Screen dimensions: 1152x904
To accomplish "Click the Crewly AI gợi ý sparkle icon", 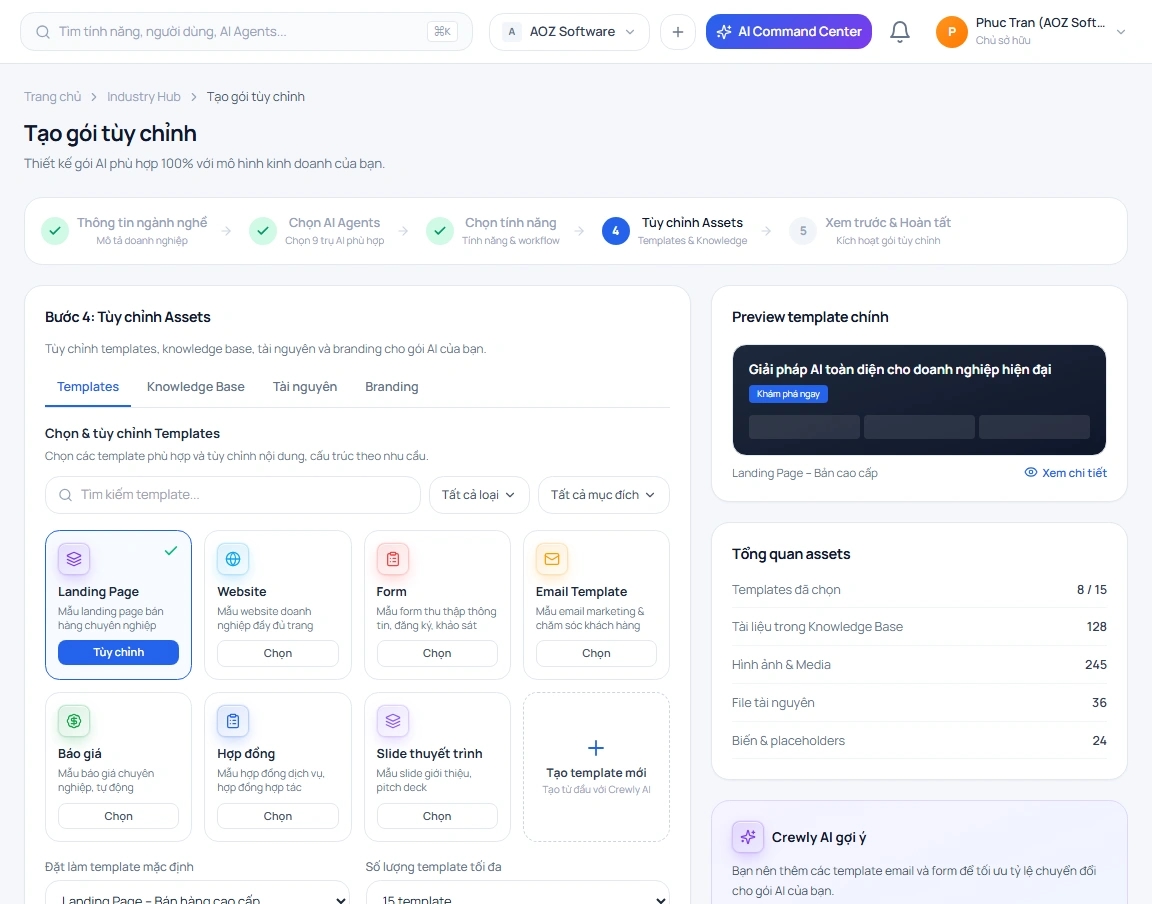I will pos(748,837).
